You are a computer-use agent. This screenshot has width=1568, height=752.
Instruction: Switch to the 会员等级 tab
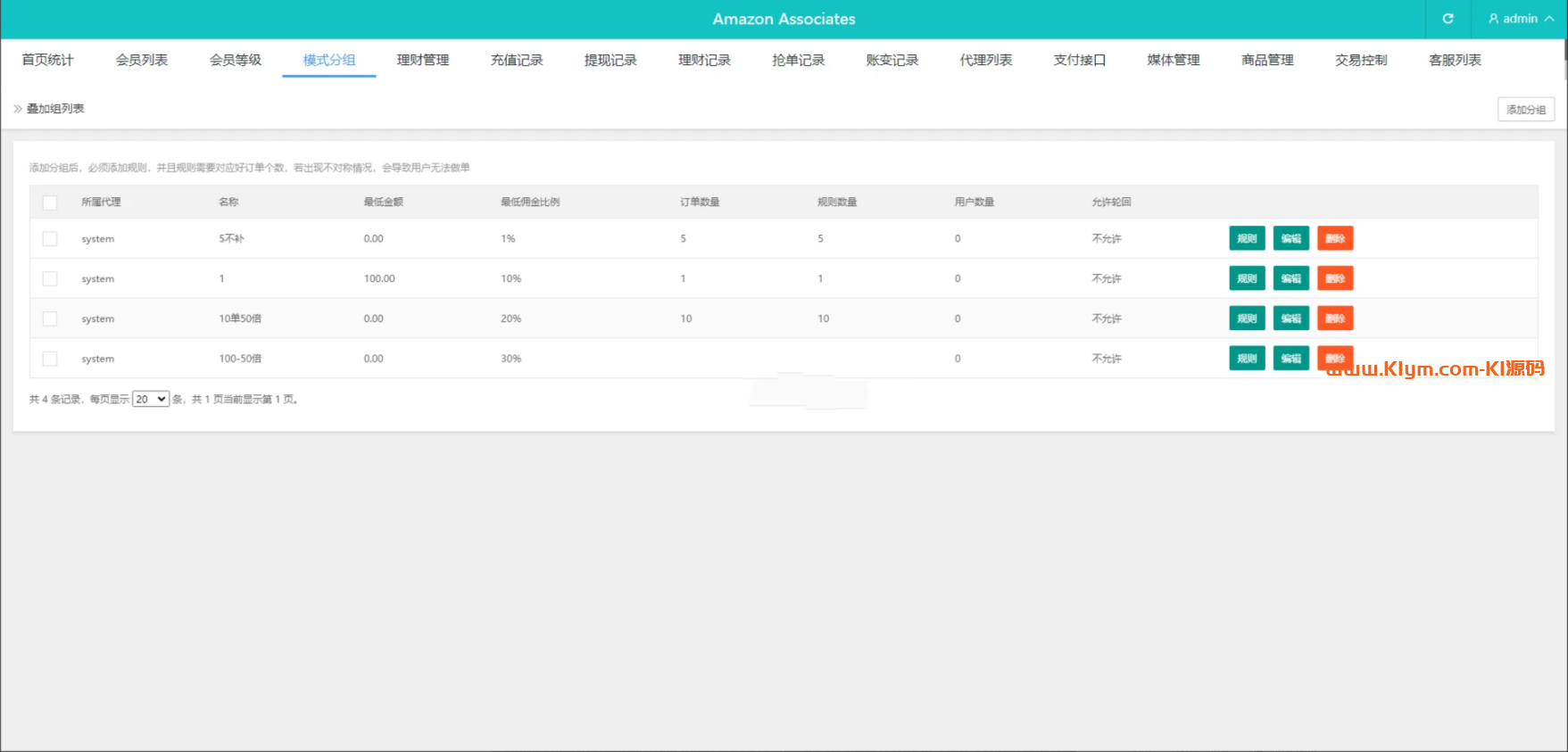(x=236, y=60)
